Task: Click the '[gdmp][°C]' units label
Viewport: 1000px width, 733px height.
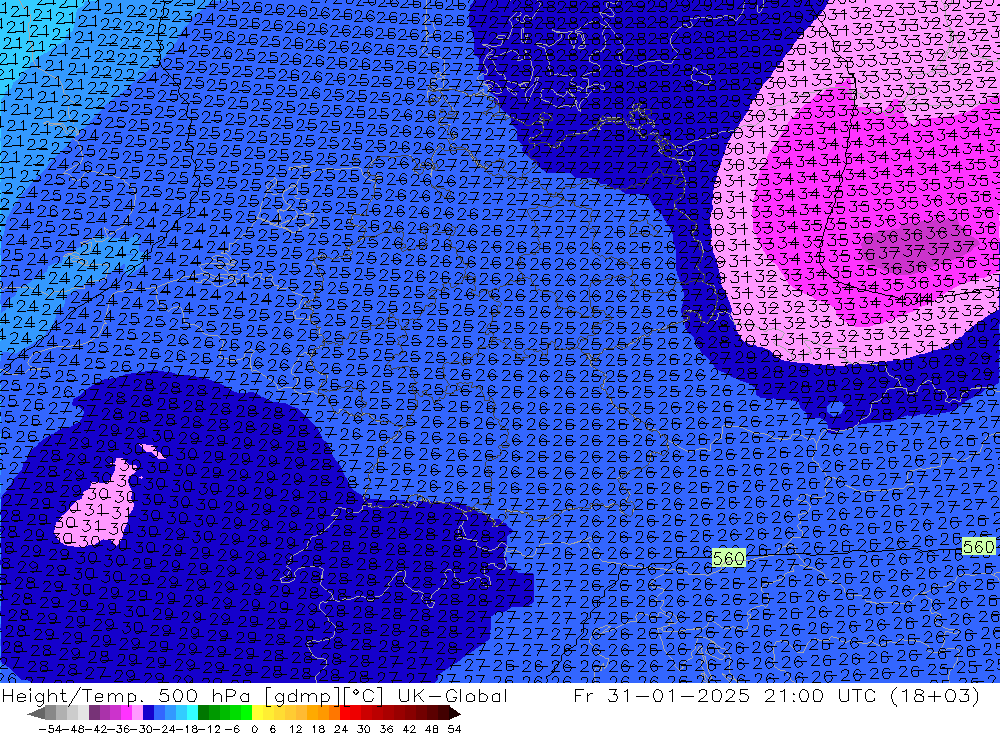Action: 325,696
